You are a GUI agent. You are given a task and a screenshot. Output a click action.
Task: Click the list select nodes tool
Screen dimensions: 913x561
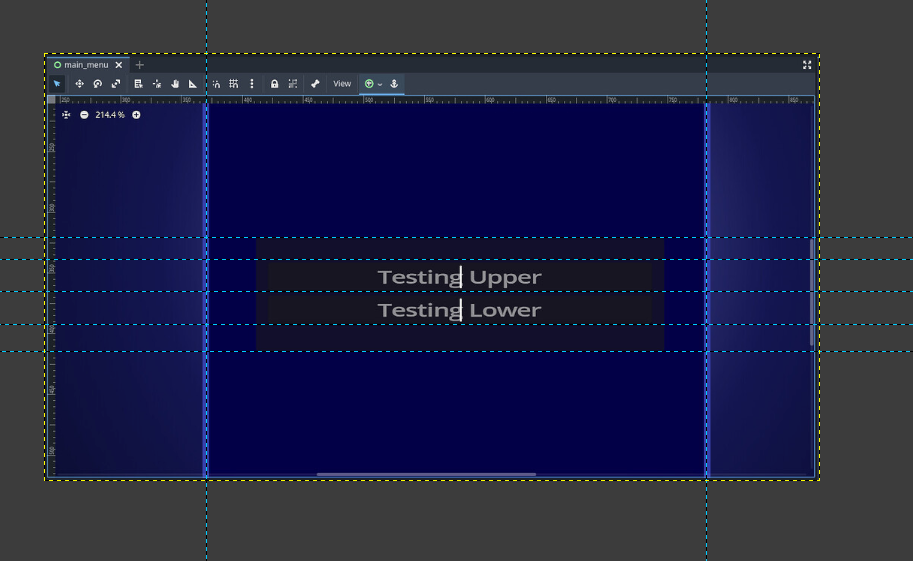tap(138, 84)
